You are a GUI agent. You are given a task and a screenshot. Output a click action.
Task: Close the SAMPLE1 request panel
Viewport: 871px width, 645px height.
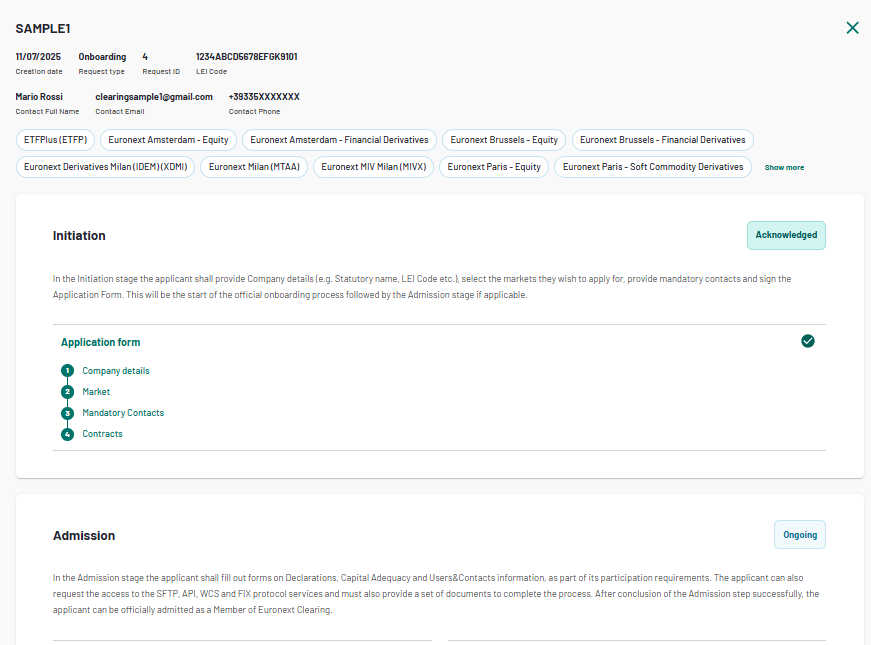(852, 28)
